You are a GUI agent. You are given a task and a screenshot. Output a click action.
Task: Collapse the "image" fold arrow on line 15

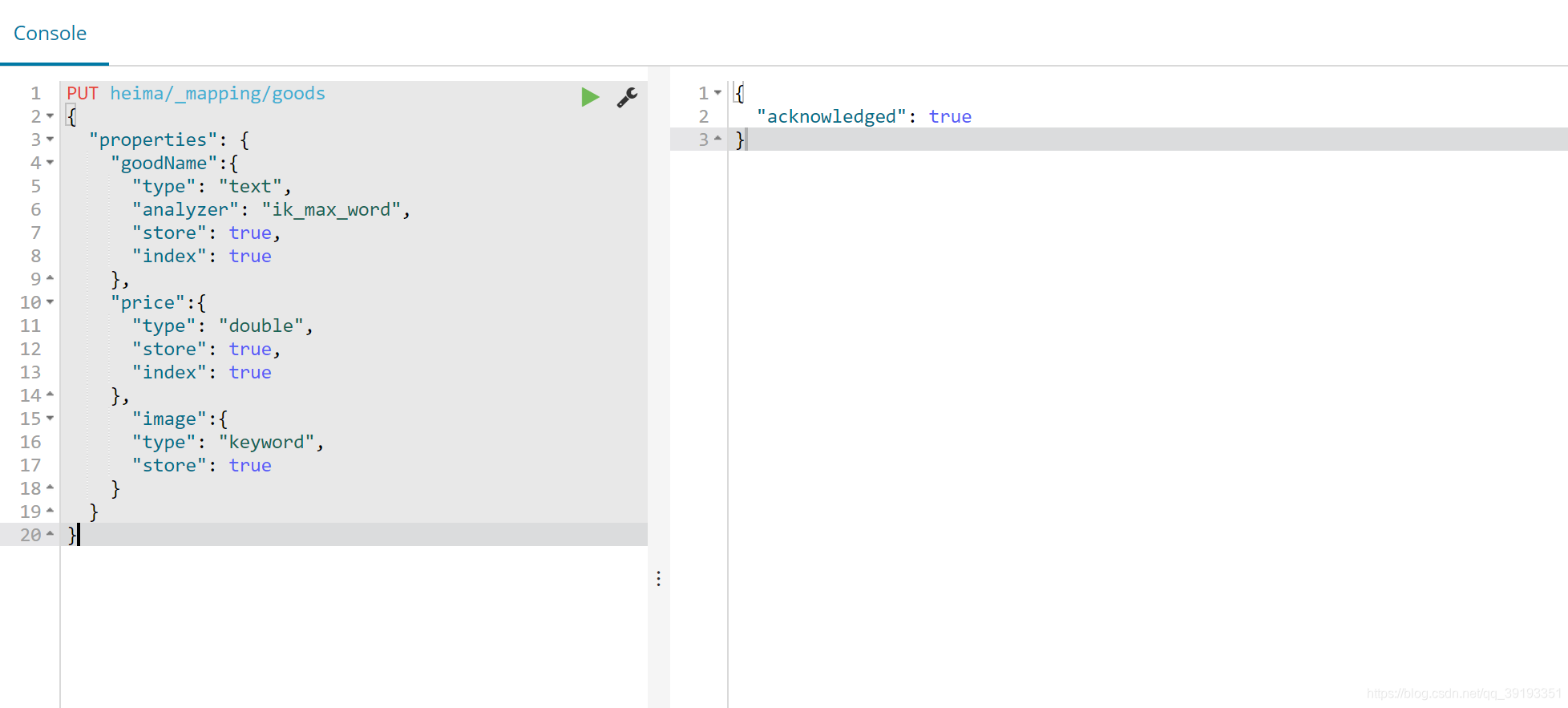pyautogui.click(x=50, y=419)
